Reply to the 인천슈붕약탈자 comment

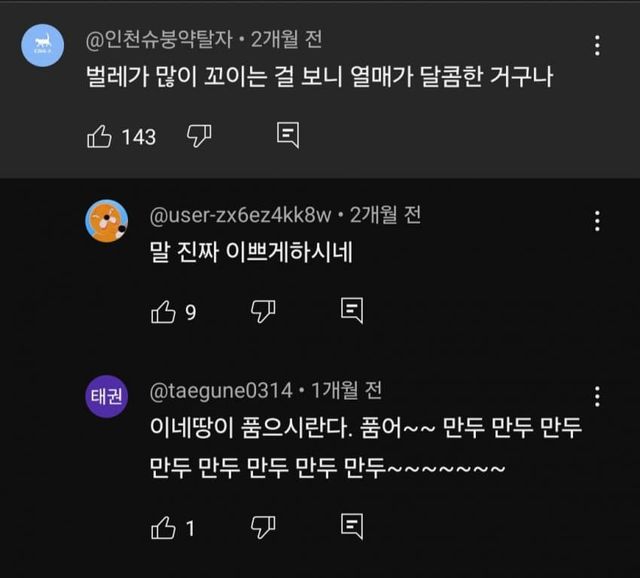click(x=288, y=136)
